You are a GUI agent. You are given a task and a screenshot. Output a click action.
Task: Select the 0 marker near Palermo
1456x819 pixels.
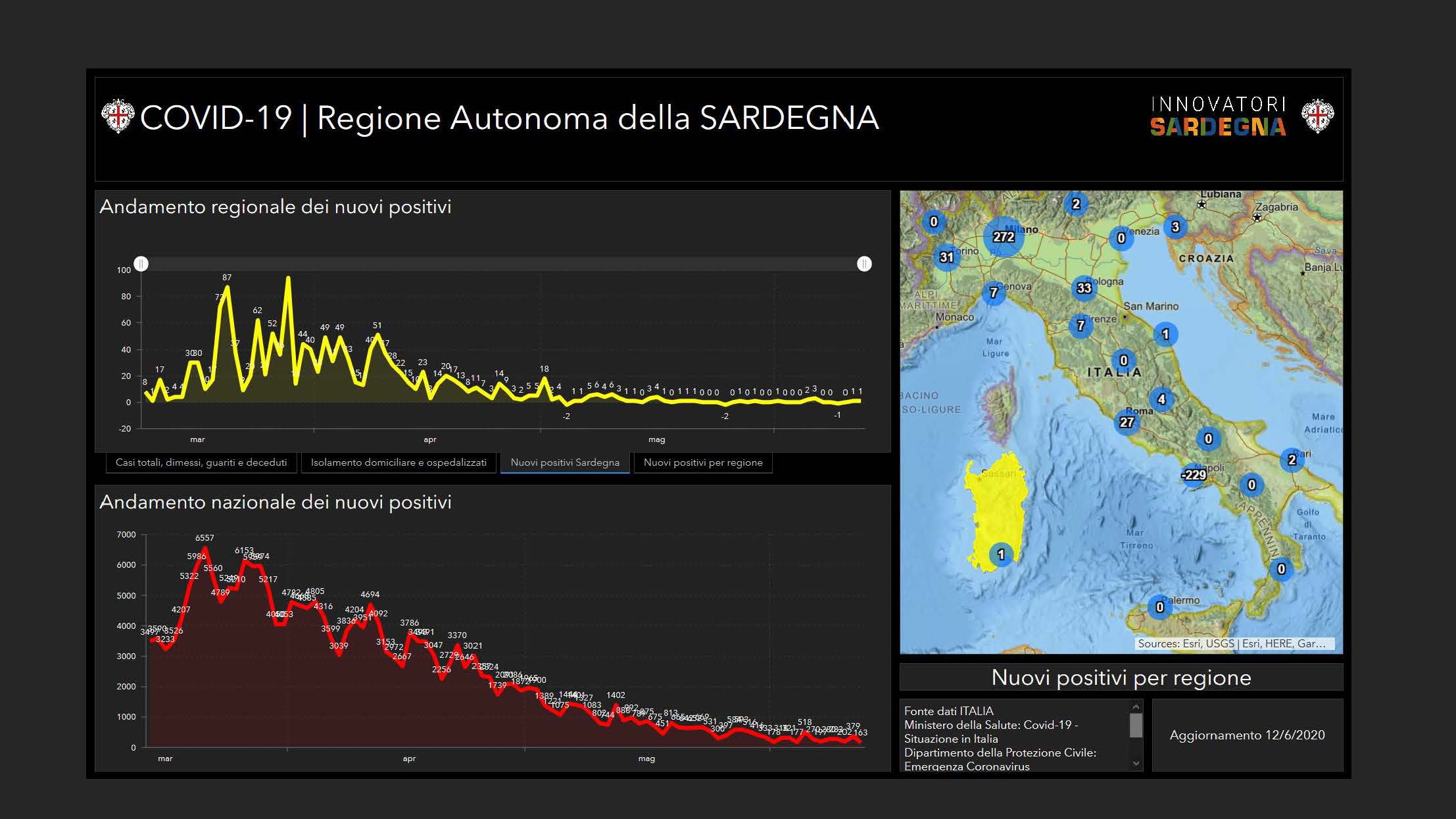[1159, 607]
